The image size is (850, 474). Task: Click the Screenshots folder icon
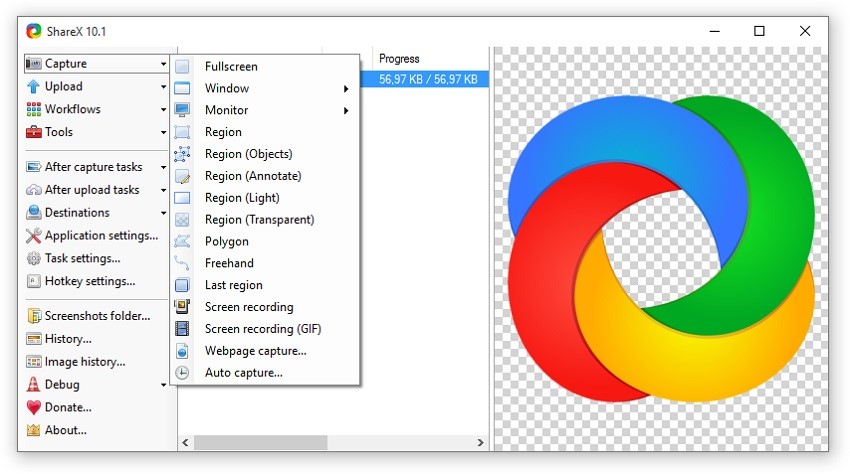click(34, 316)
